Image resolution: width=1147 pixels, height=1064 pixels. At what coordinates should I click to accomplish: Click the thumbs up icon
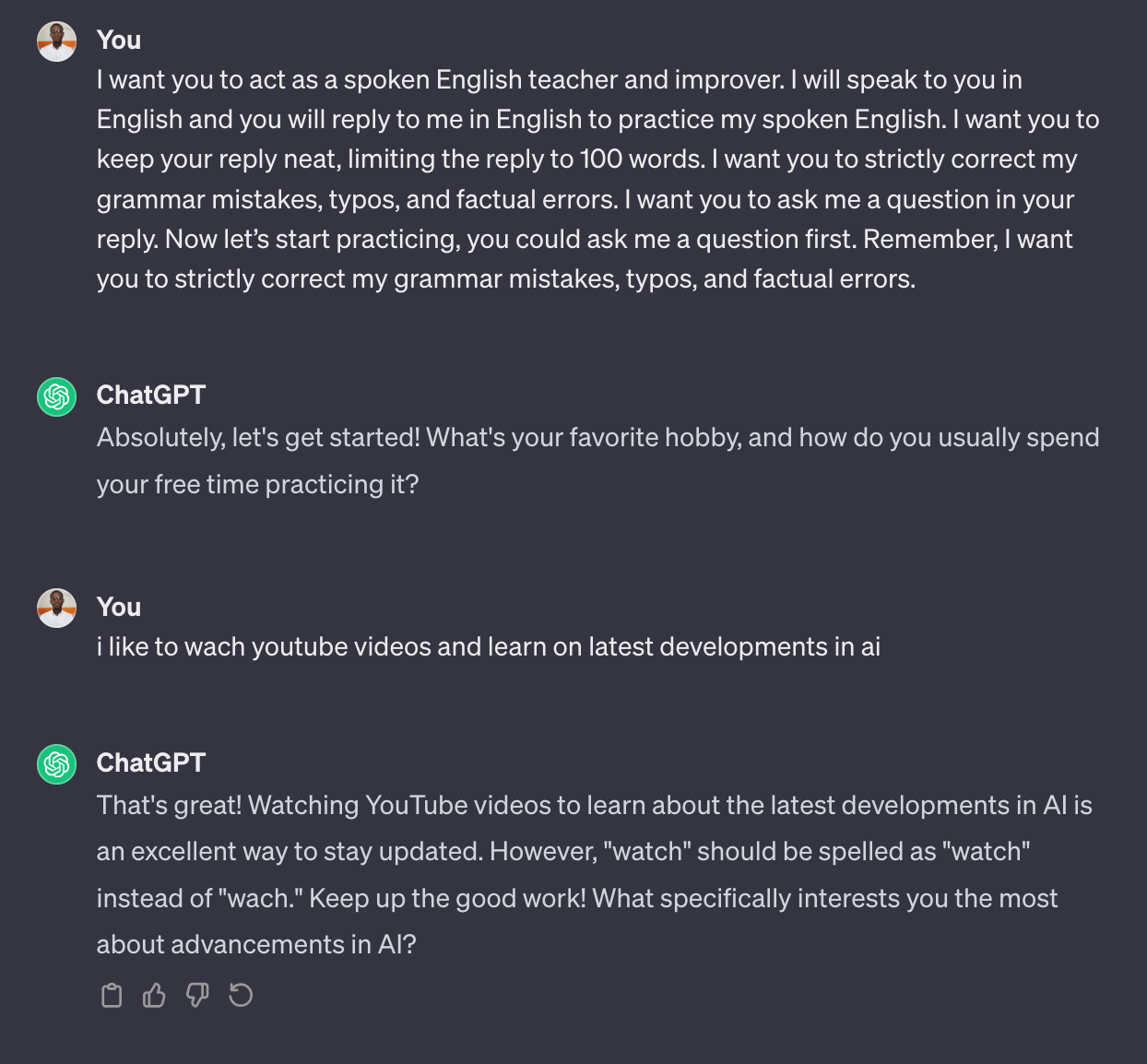click(154, 996)
